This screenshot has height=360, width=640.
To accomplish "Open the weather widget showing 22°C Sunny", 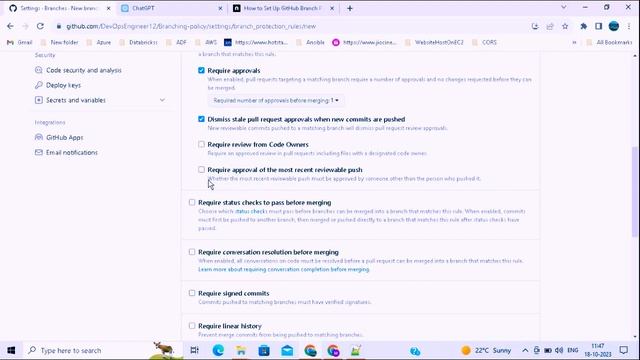I will 486,350.
